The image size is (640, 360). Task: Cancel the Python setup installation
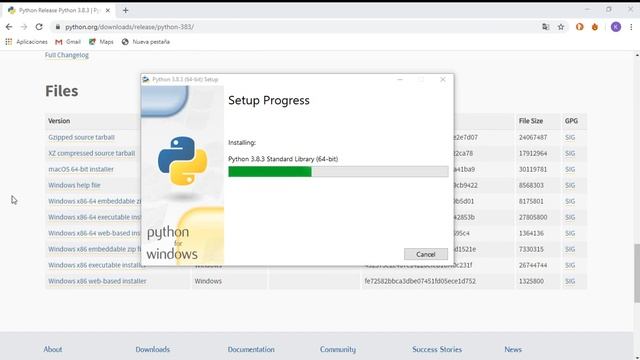[x=426, y=254]
